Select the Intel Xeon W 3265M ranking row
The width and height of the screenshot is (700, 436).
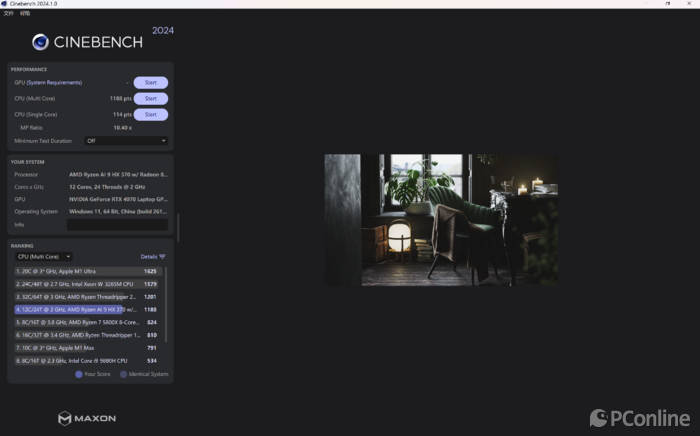pos(87,284)
